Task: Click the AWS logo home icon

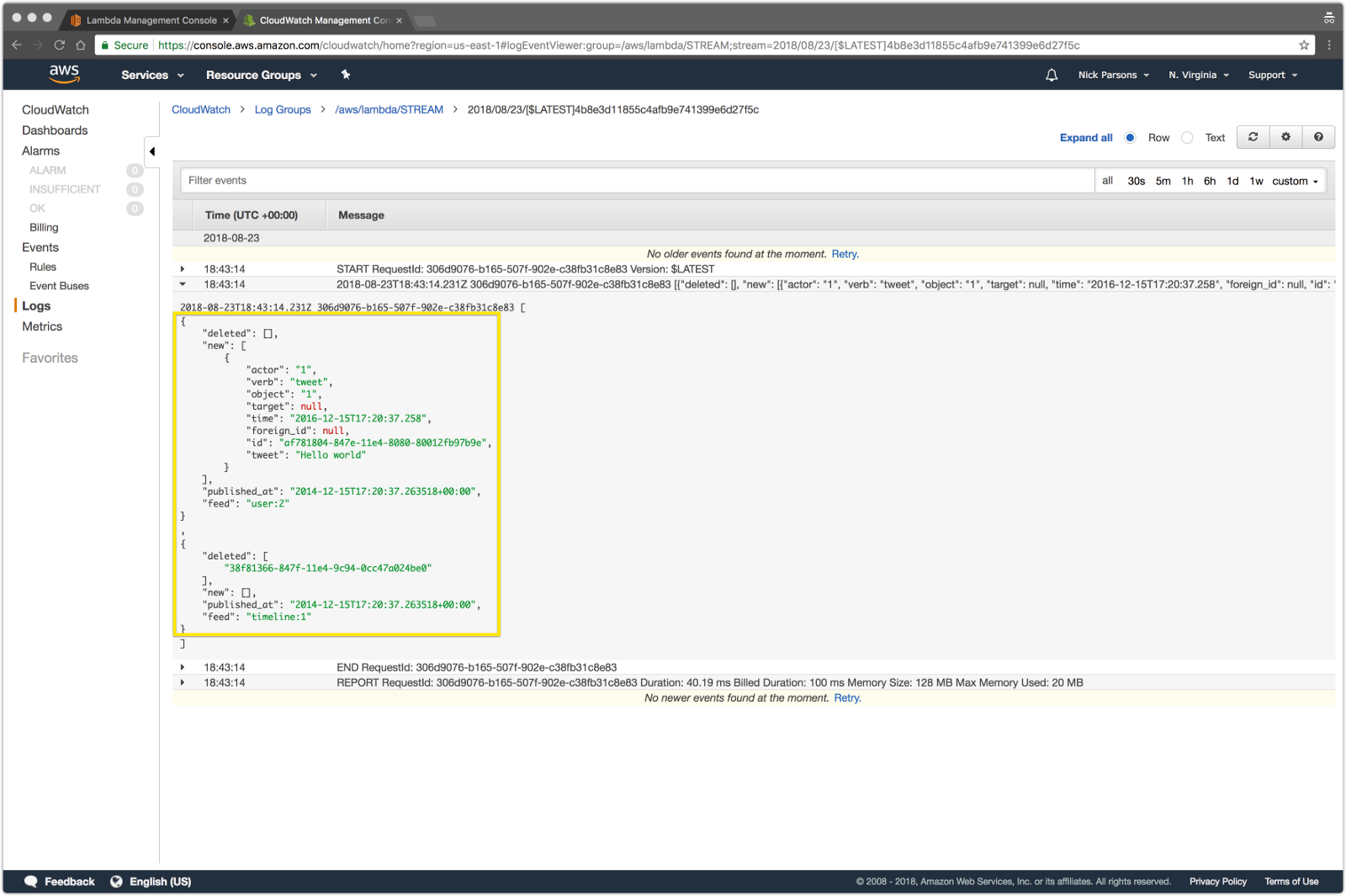Action: [x=64, y=74]
